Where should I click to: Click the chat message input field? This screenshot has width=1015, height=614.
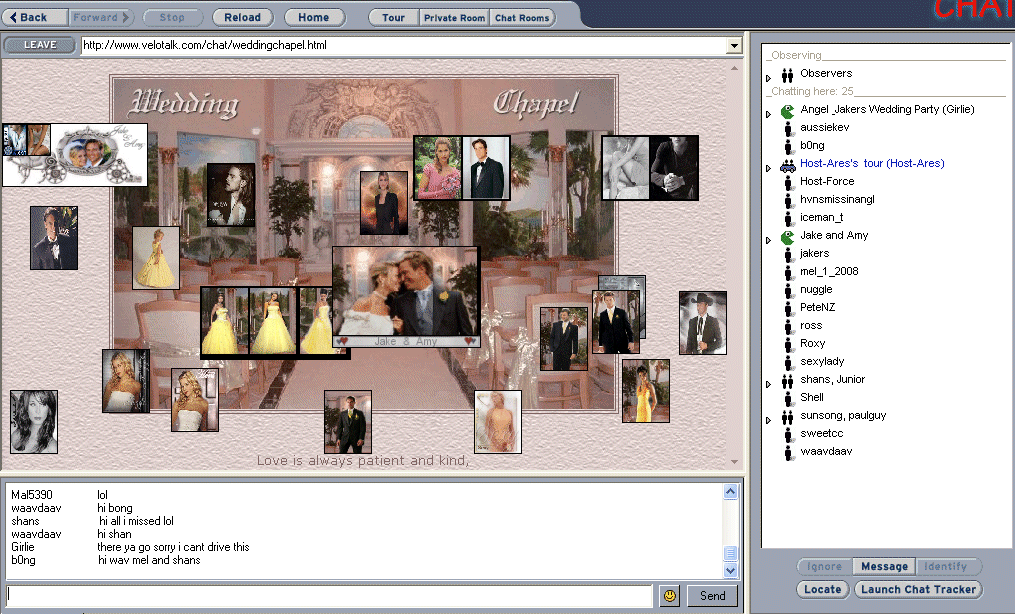tap(330, 596)
